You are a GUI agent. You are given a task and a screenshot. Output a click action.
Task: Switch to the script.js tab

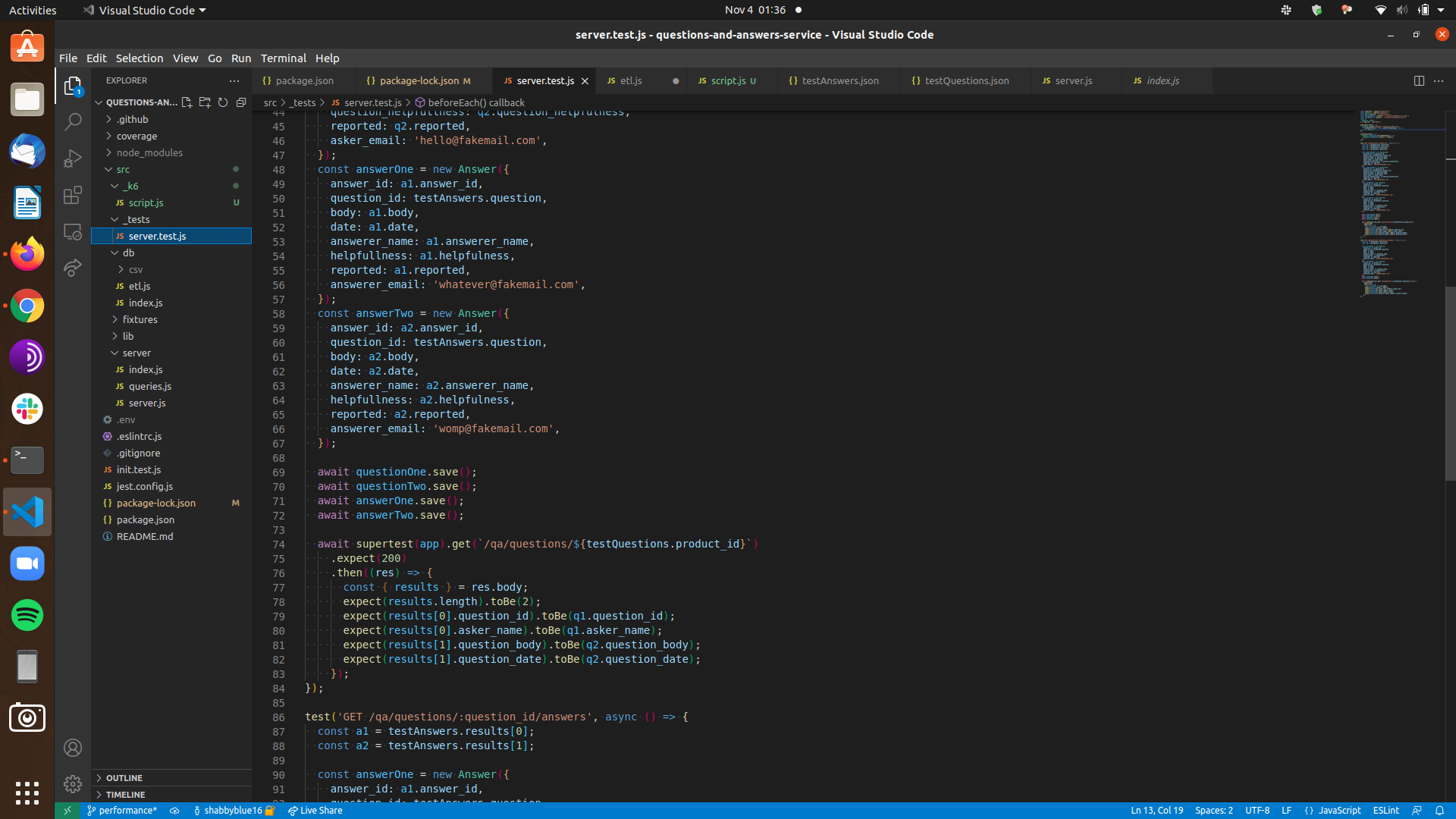733,80
